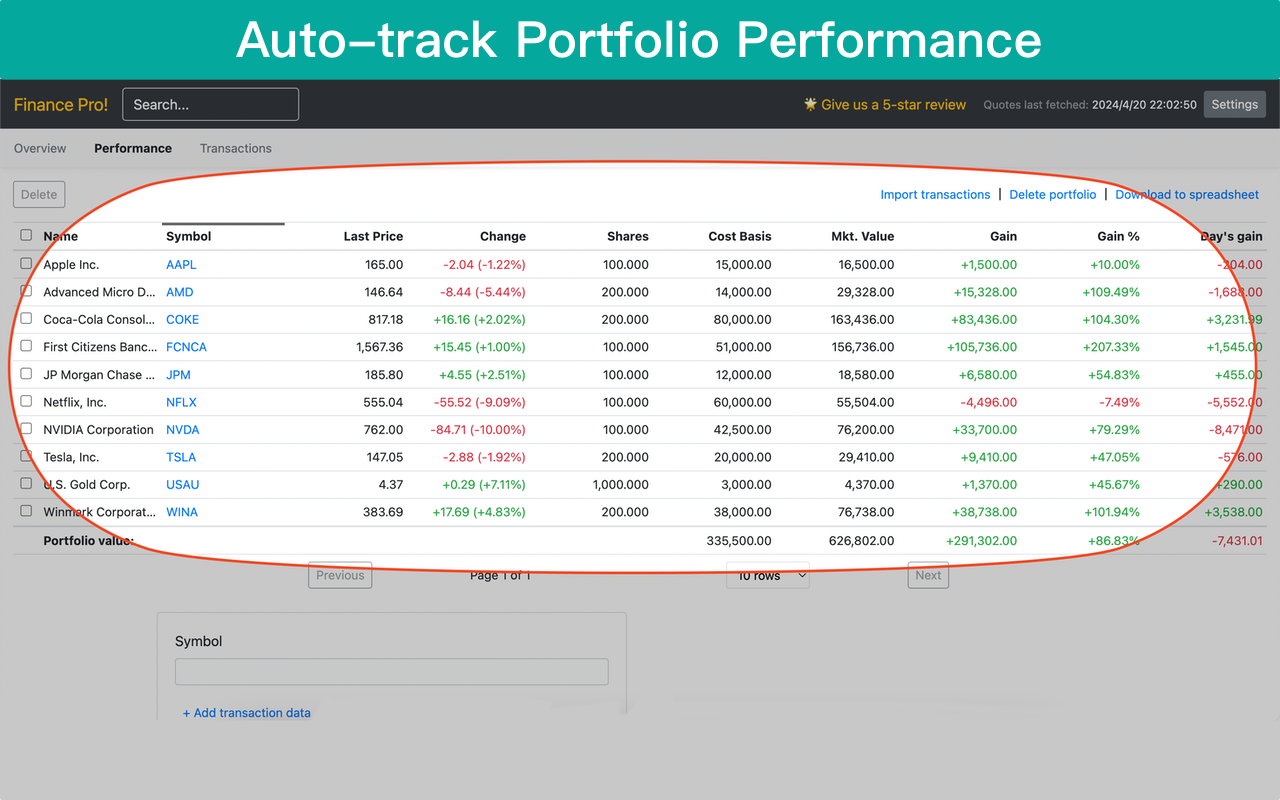Check the Tesla, Inc. row checkbox
Screen dimensions: 1280x800
click(x=26, y=456)
